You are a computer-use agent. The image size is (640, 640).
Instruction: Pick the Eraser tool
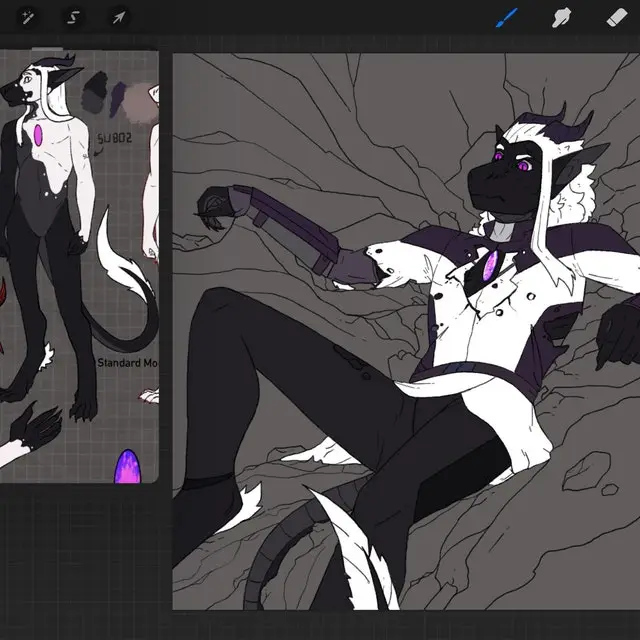pos(617,18)
